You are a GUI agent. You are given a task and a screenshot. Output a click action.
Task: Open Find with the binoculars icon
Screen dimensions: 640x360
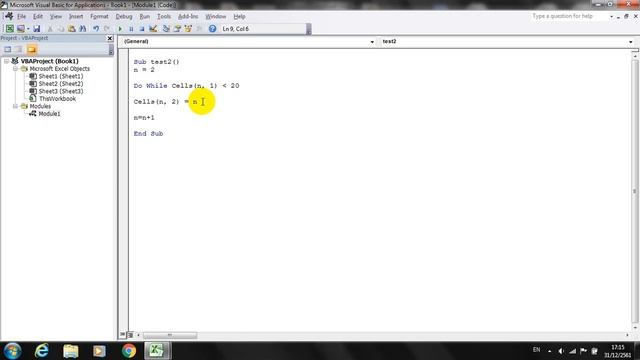click(83, 29)
